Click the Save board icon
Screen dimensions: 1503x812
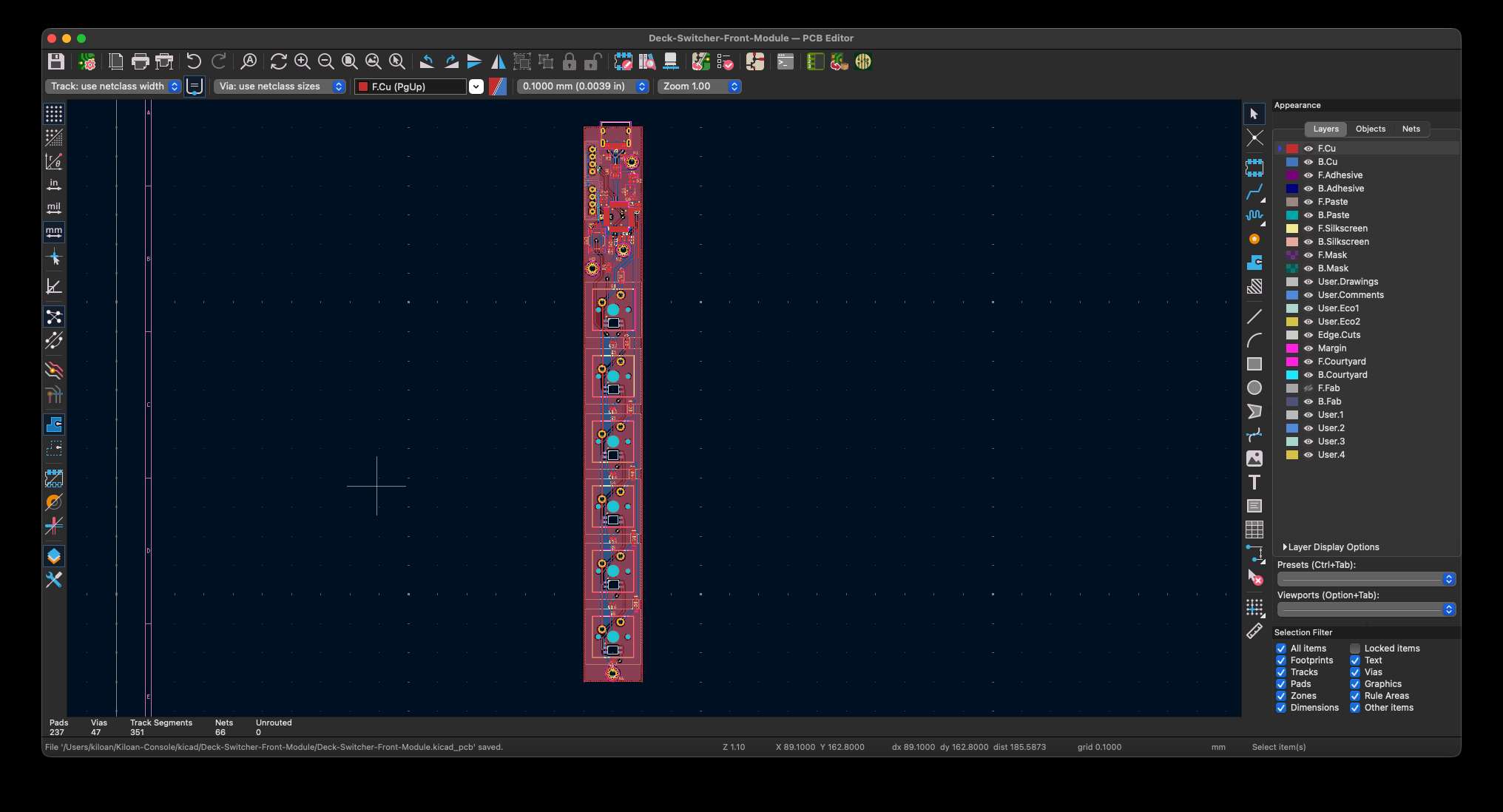(x=56, y=61)
